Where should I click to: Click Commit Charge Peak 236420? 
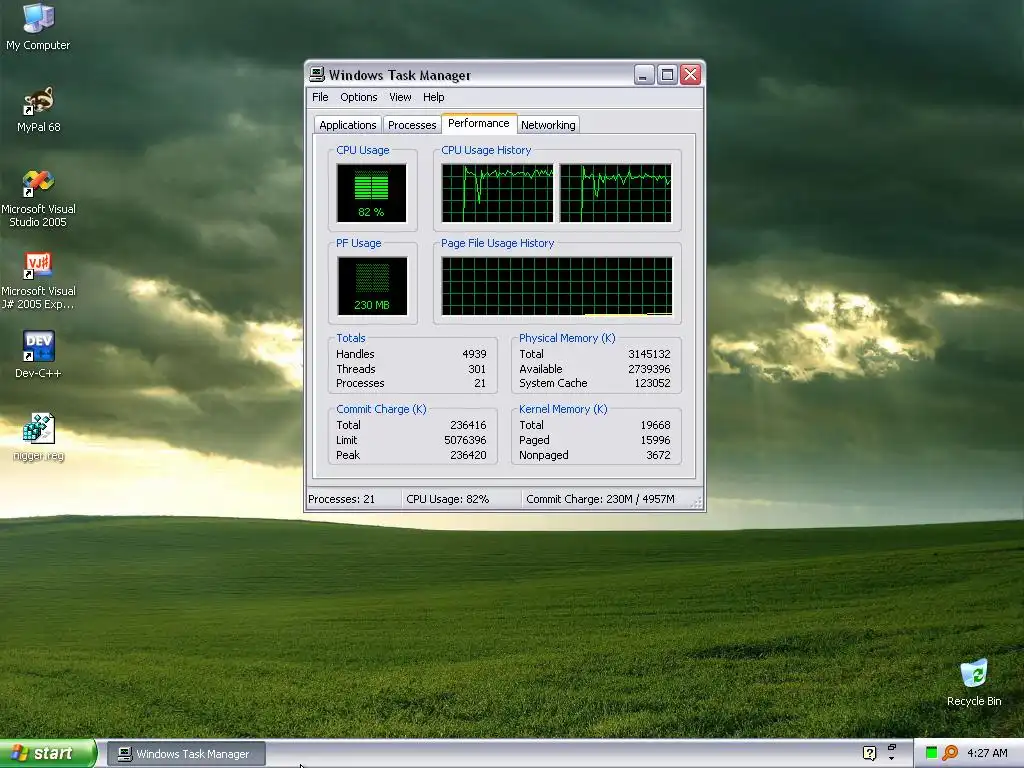click(x=468, y=455)
